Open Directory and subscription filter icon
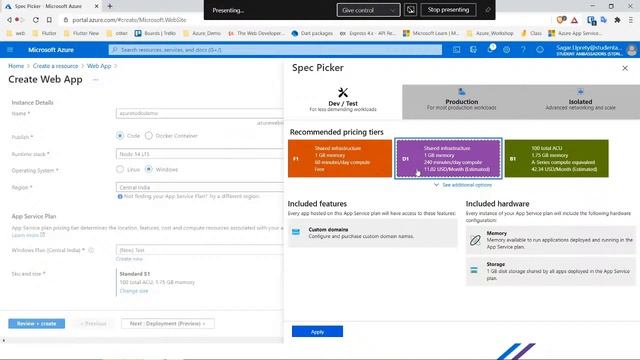The image size is (640, 360). [x=473, y=50]
